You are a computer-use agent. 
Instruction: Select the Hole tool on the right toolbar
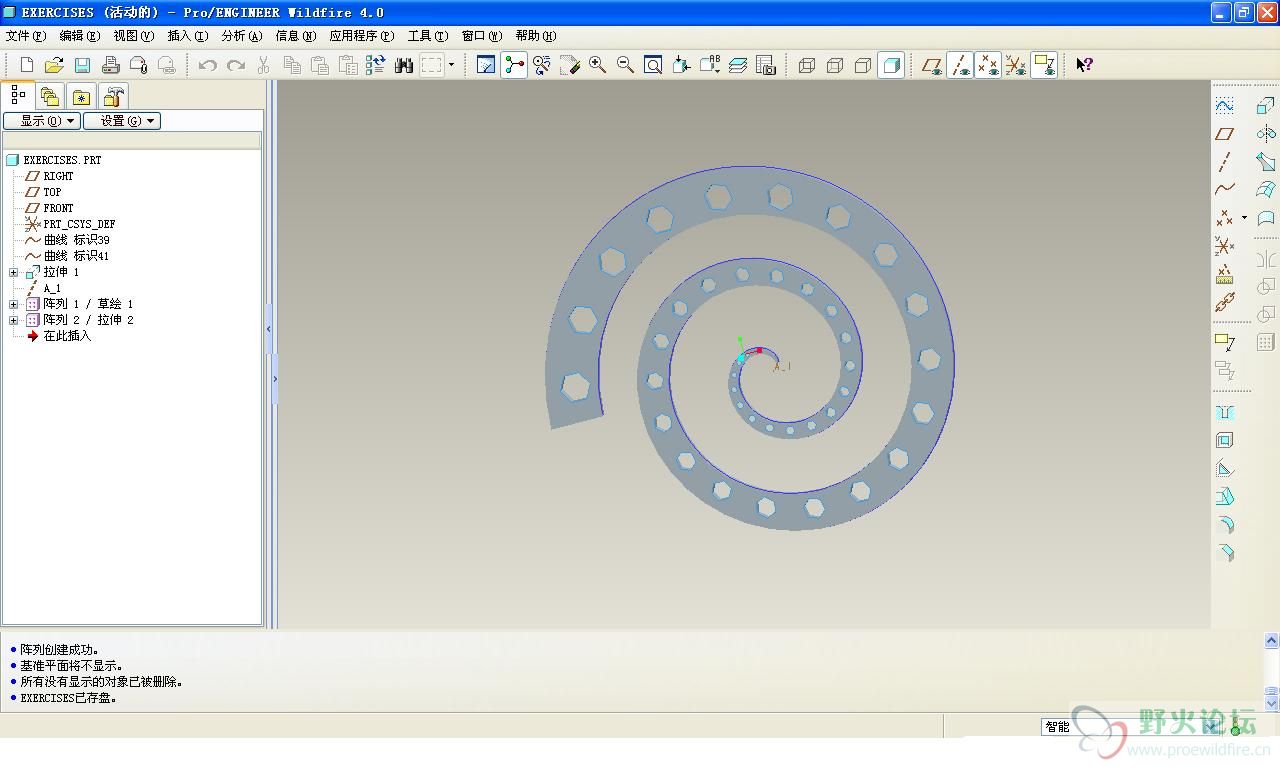1224,413
